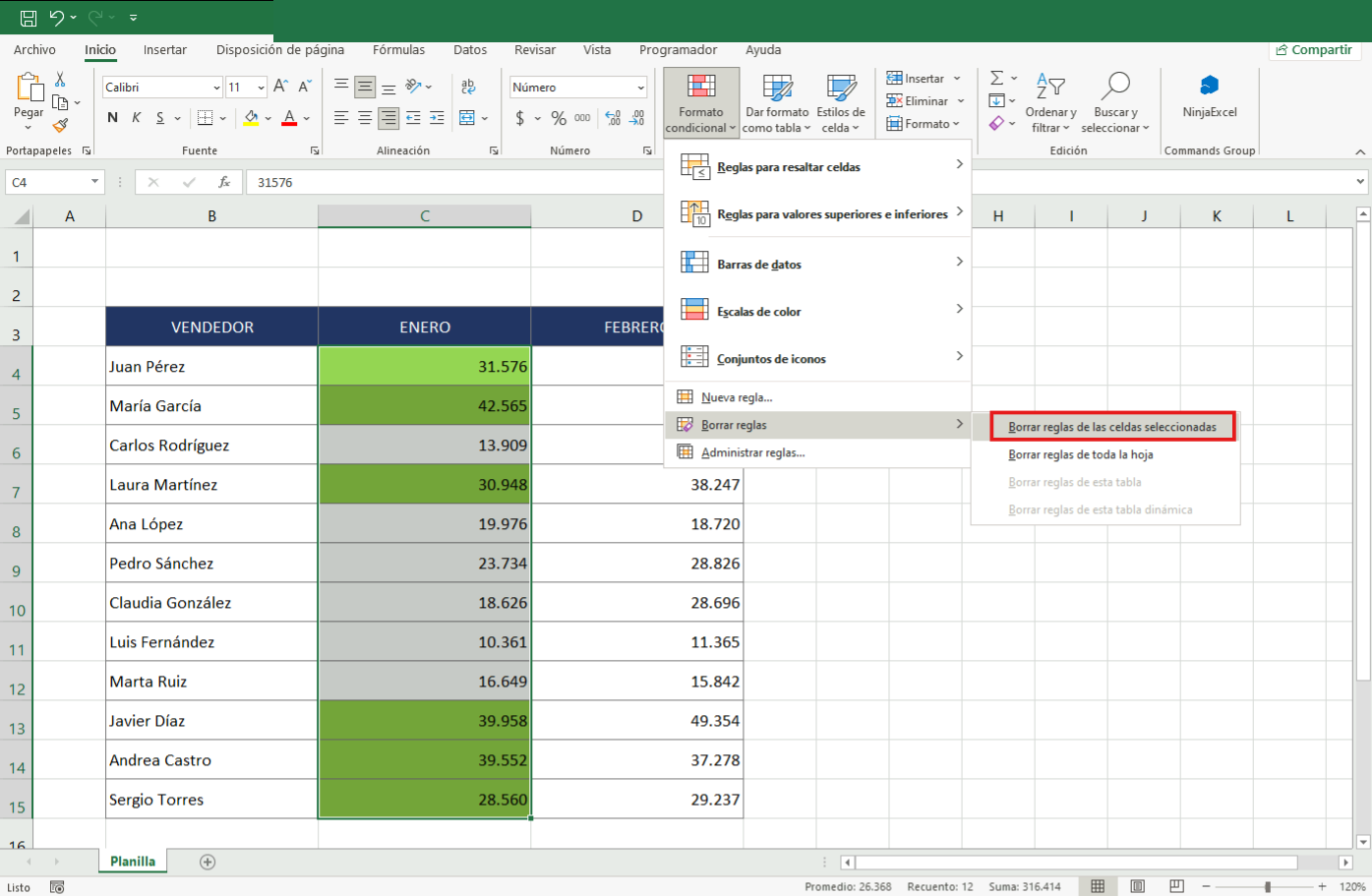Click the Formato condicional button
This screenshot has height=896, width=1372.
tap(701, 102)
